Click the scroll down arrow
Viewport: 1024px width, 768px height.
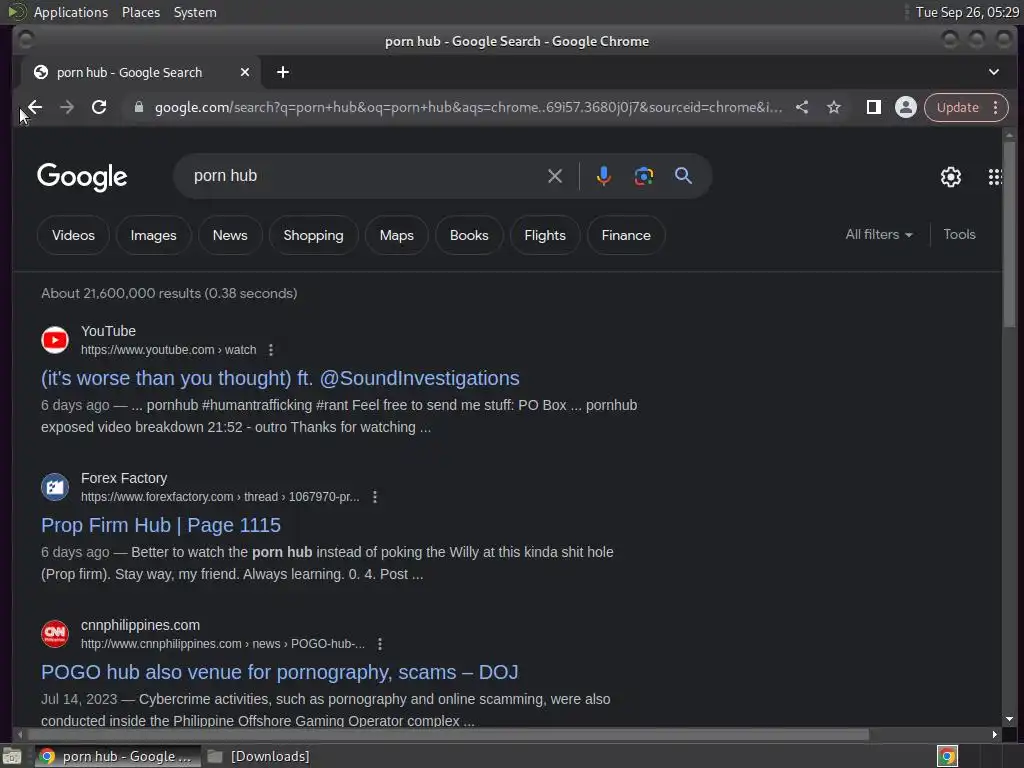tap(1010, 719)
